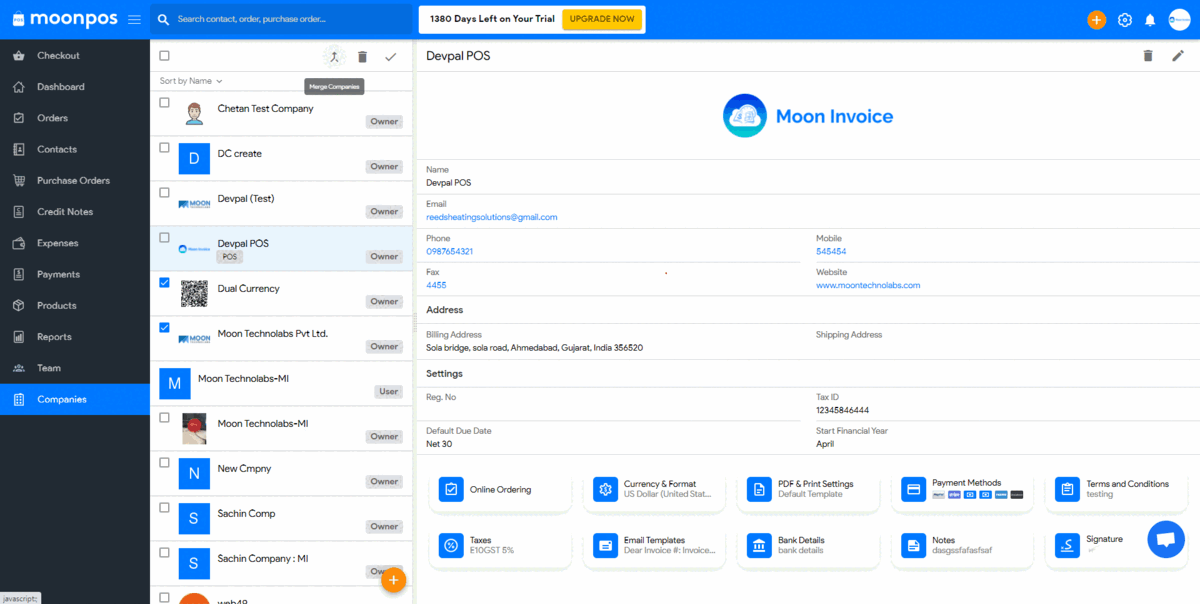This screenshot has height=604, width=1200.
Task: Click phone number 0987654321
Action: tap(450, 251)
